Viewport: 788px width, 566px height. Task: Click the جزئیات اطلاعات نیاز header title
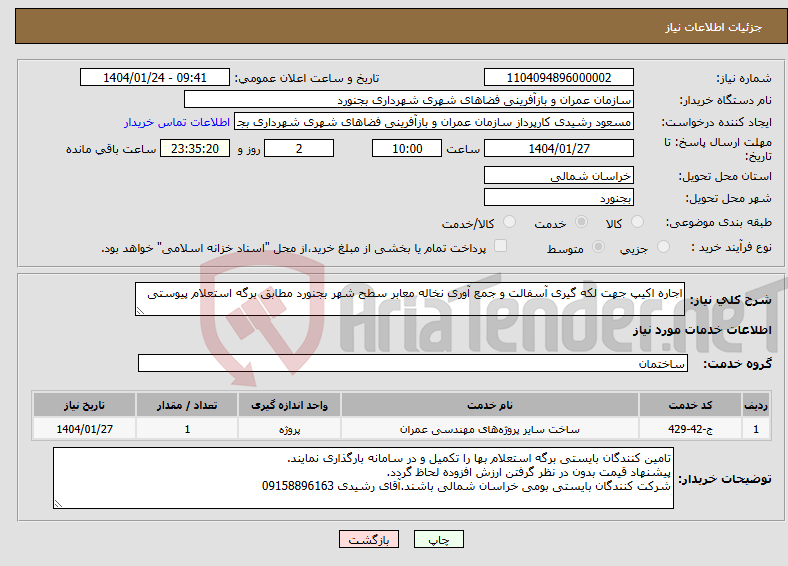(714, 27)
